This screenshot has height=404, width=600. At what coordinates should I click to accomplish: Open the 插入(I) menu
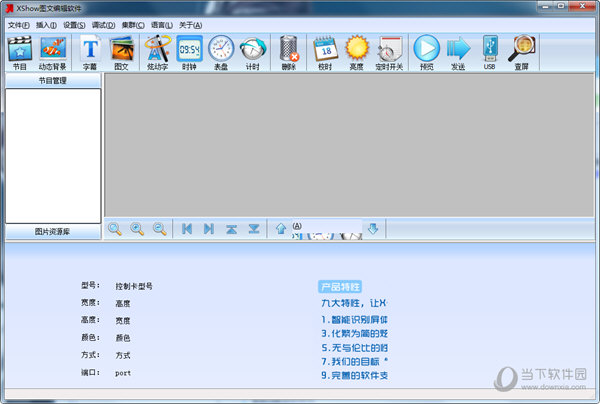(x=46, y=25)
